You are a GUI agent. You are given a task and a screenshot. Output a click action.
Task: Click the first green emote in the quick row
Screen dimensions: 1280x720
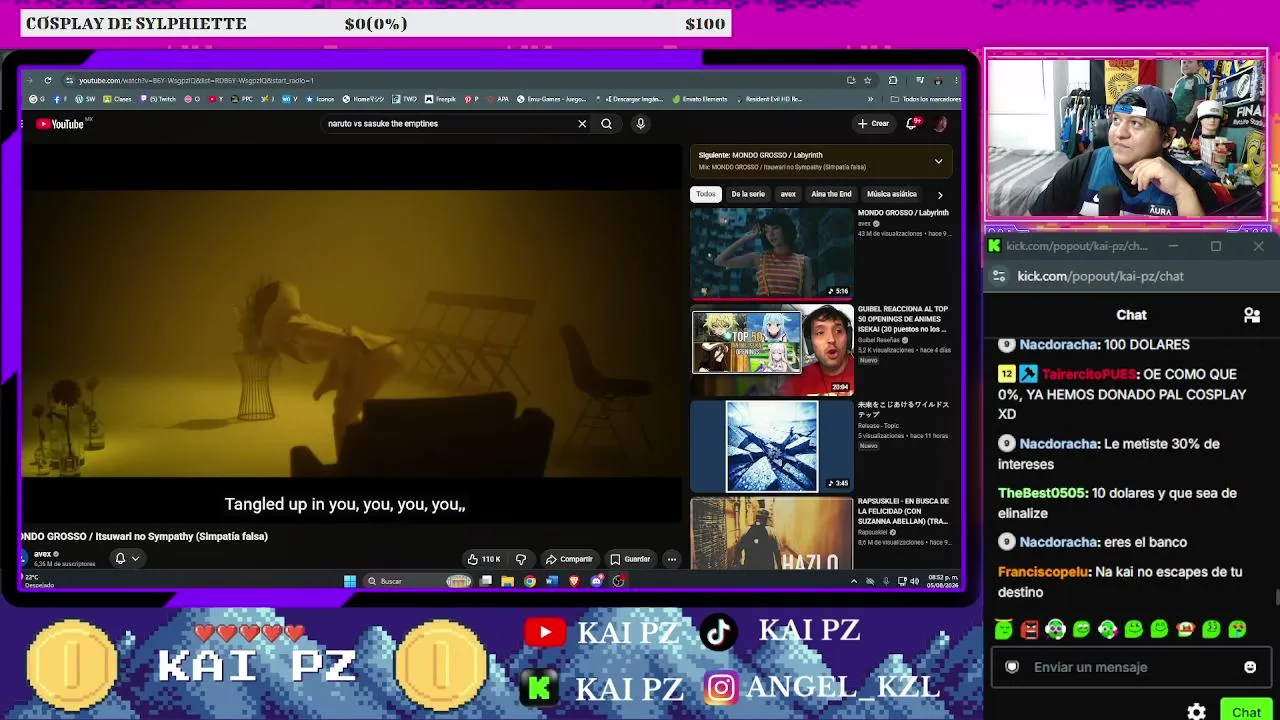tap(1003, 629)
